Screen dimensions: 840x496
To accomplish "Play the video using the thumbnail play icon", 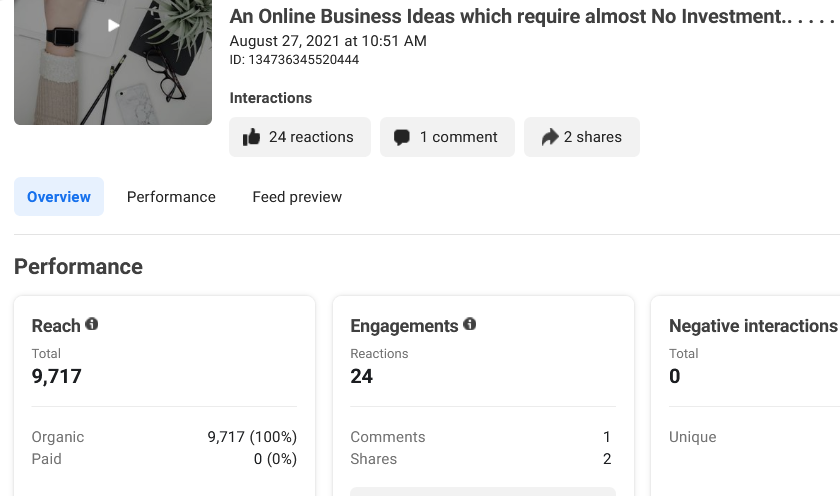I will [x=113, y=25].
